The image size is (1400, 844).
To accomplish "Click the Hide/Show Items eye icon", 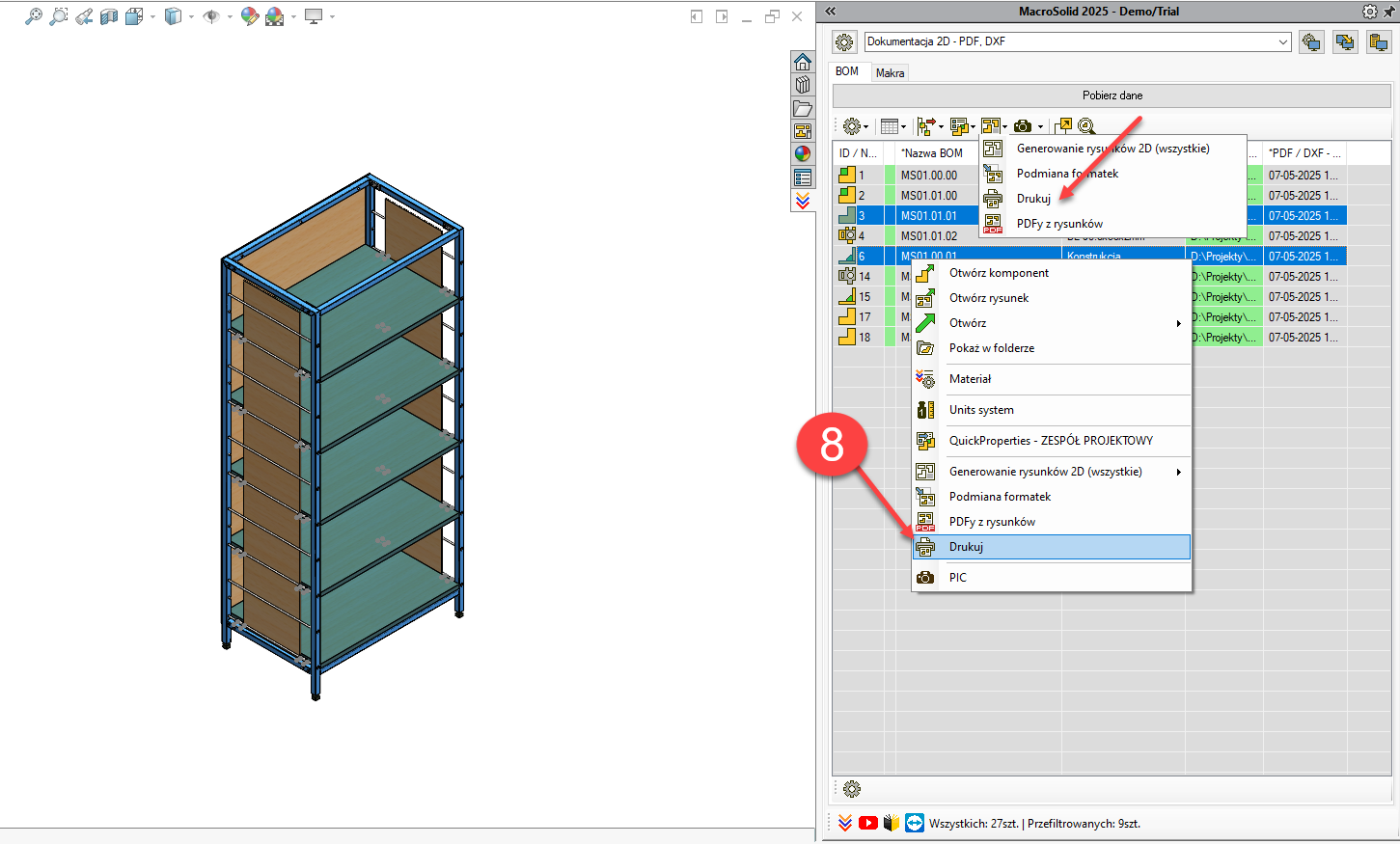I will tap(211, 16).
